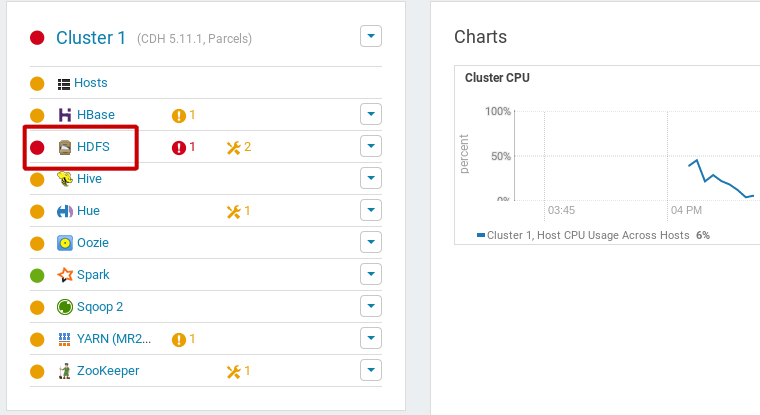The image size is (760, 415).
Task: Click the Oozie service icon
Action: click(x=65, y=243)
